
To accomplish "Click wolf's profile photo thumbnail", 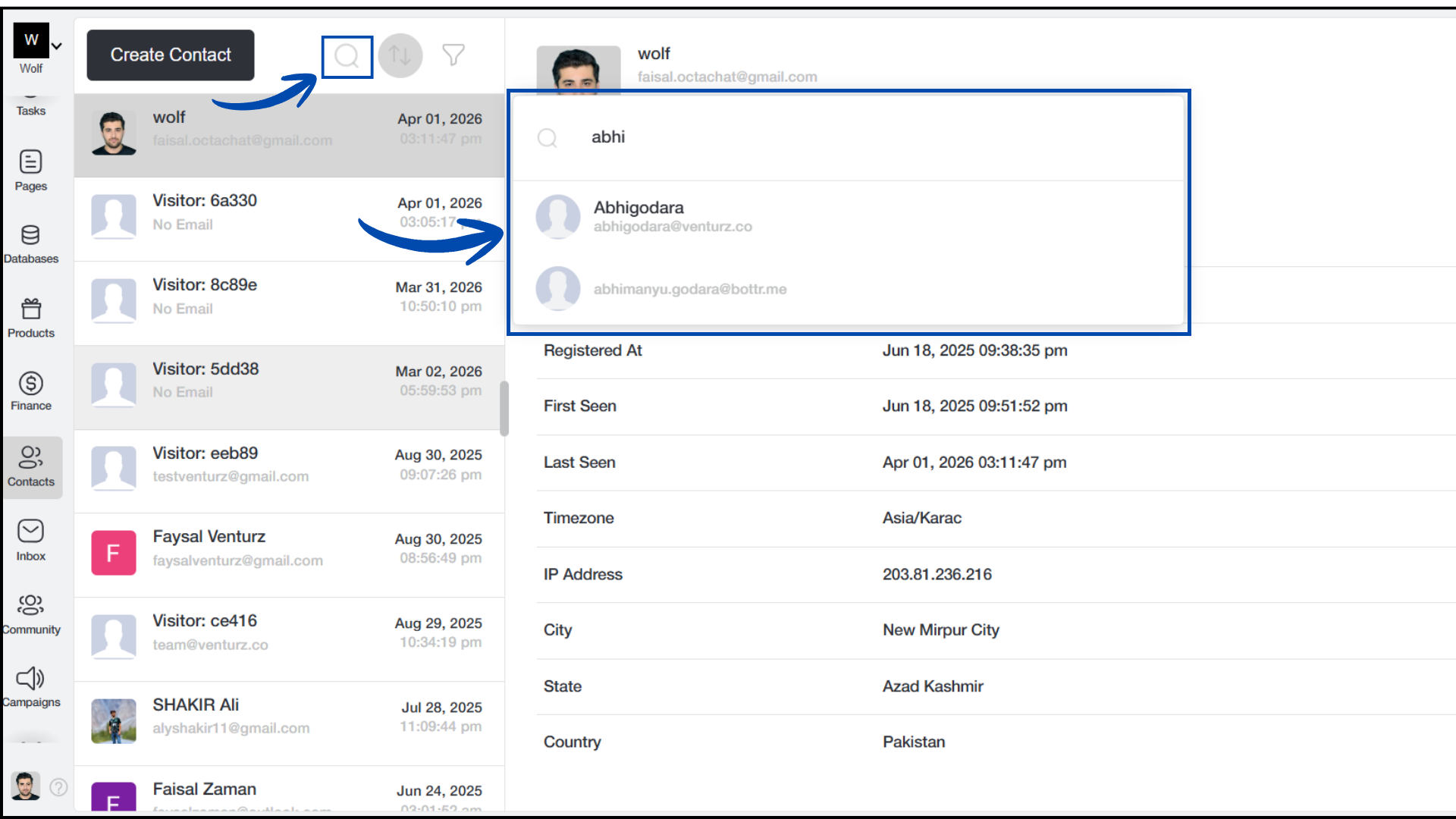I will pos(113,133).
